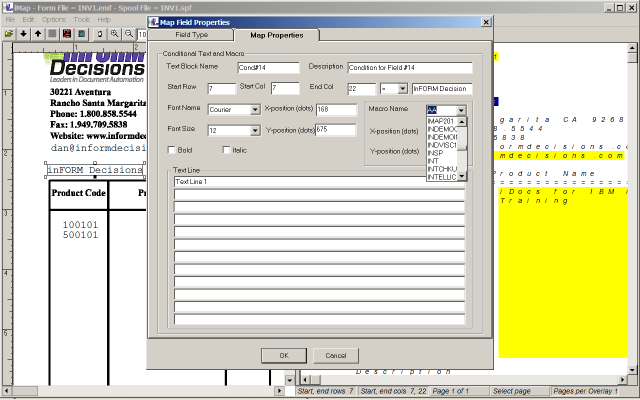Click the up arrow toolbar icon
The image size is (640, 400).
[x=38, y=33]
